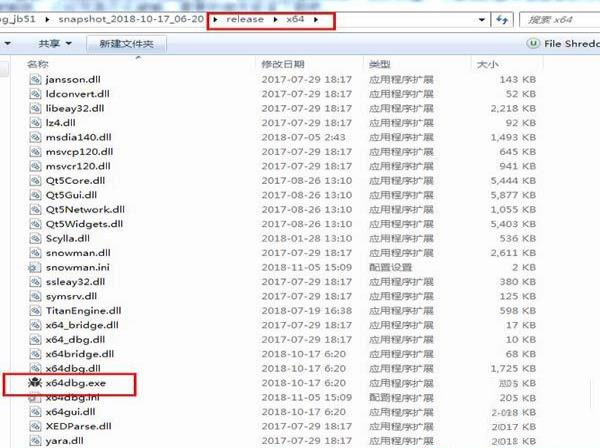The width and height of the screenshot is (600, 448).
Task: Click the File Shredder toolbar icon
Action: 533,44
